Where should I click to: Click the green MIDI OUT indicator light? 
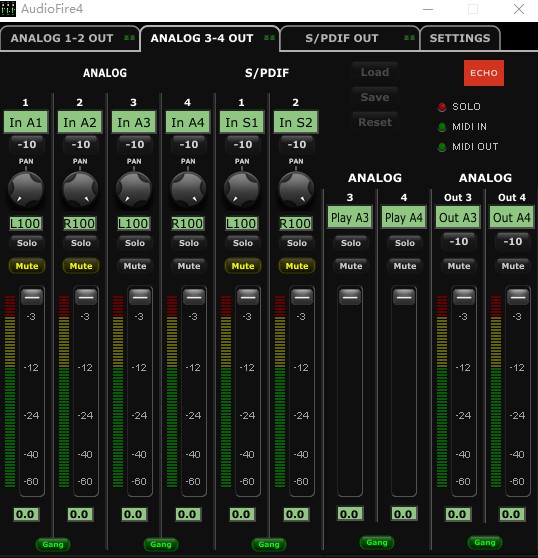pyautogui.click(x=442, y=147)
